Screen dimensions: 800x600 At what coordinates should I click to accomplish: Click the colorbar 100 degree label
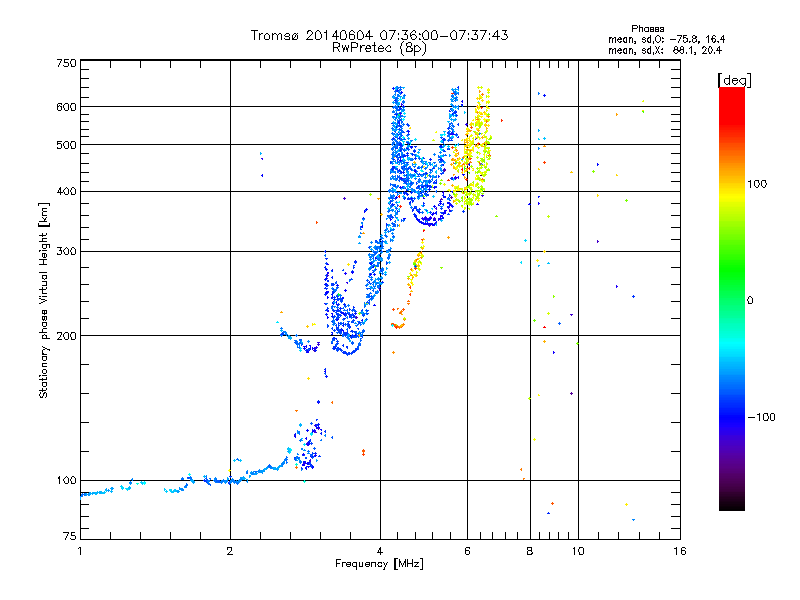(757, 184)
